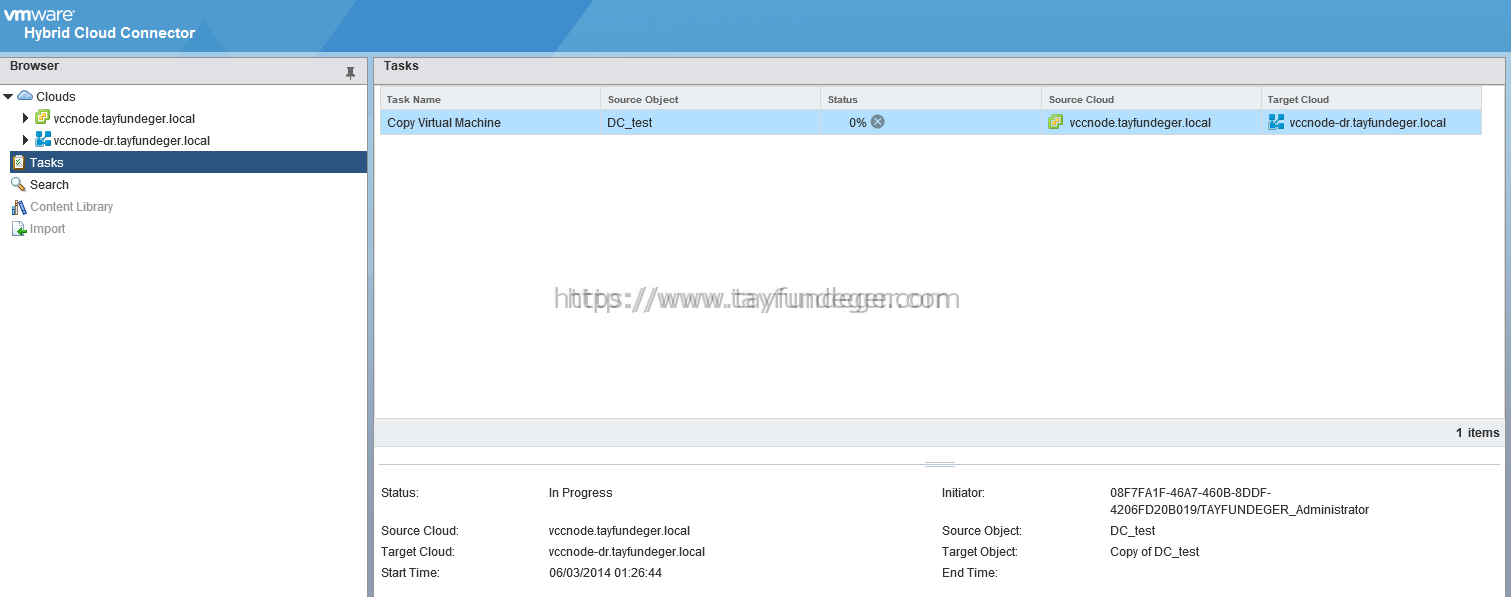Screen dimensions: 1511x597
Task: Click the 1 items count label
Action: (1477, 433)
